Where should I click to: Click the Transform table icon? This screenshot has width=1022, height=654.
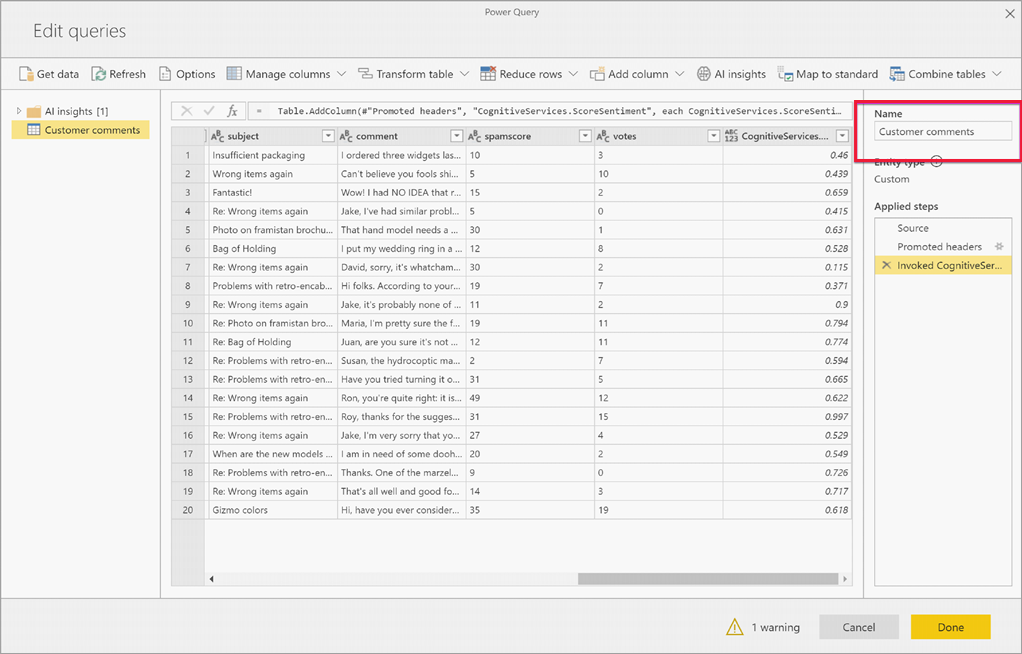pos(365,74)
